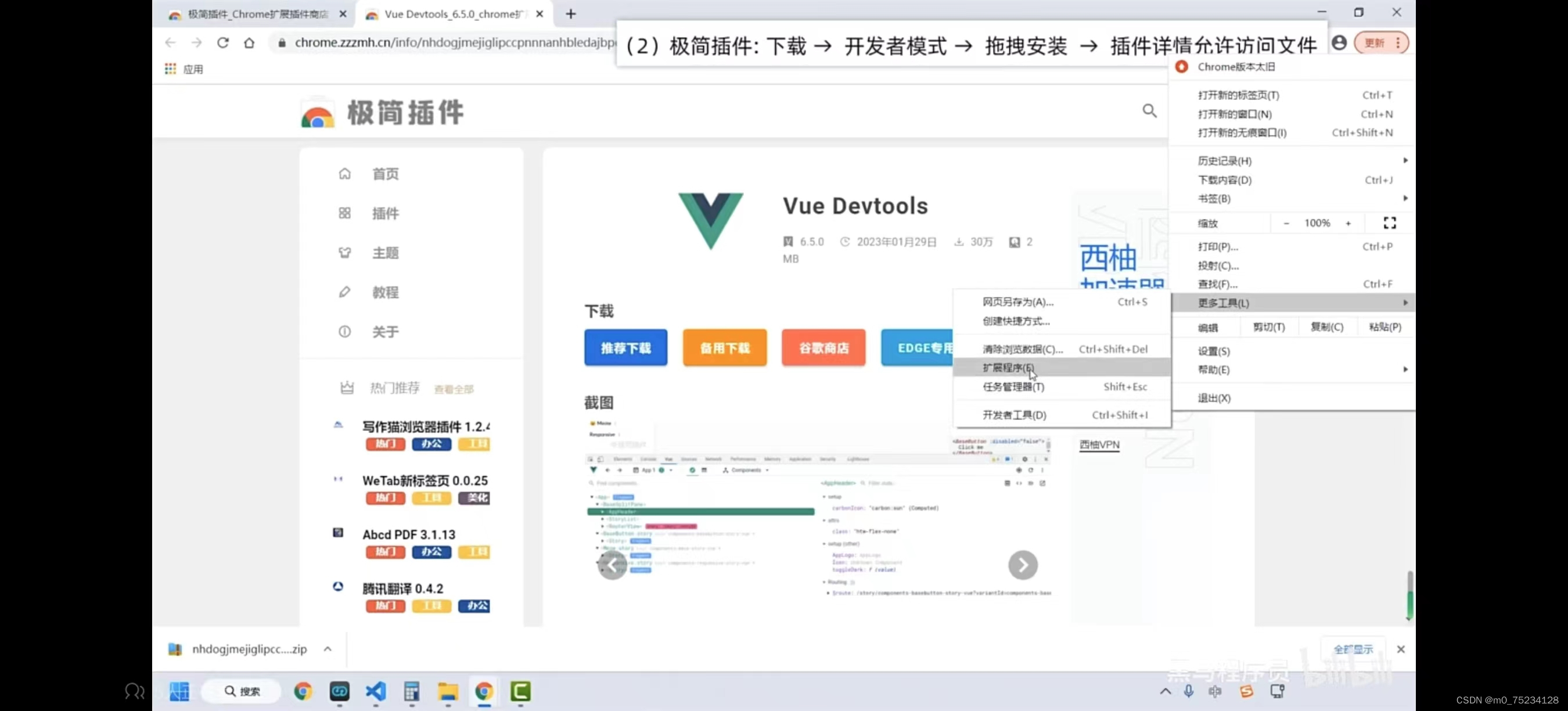Screen dimensions: 1568x711
Task: Go to browser home page icon
Action: (x=249, y=42)
